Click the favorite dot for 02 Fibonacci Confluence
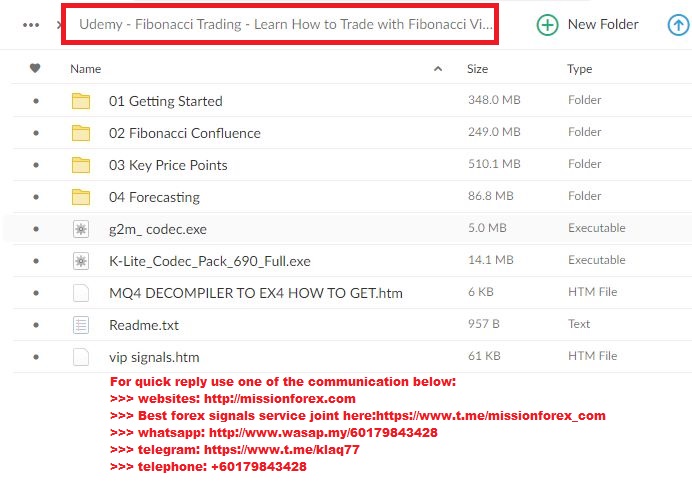The image size is (692, 495). [36, 133]
